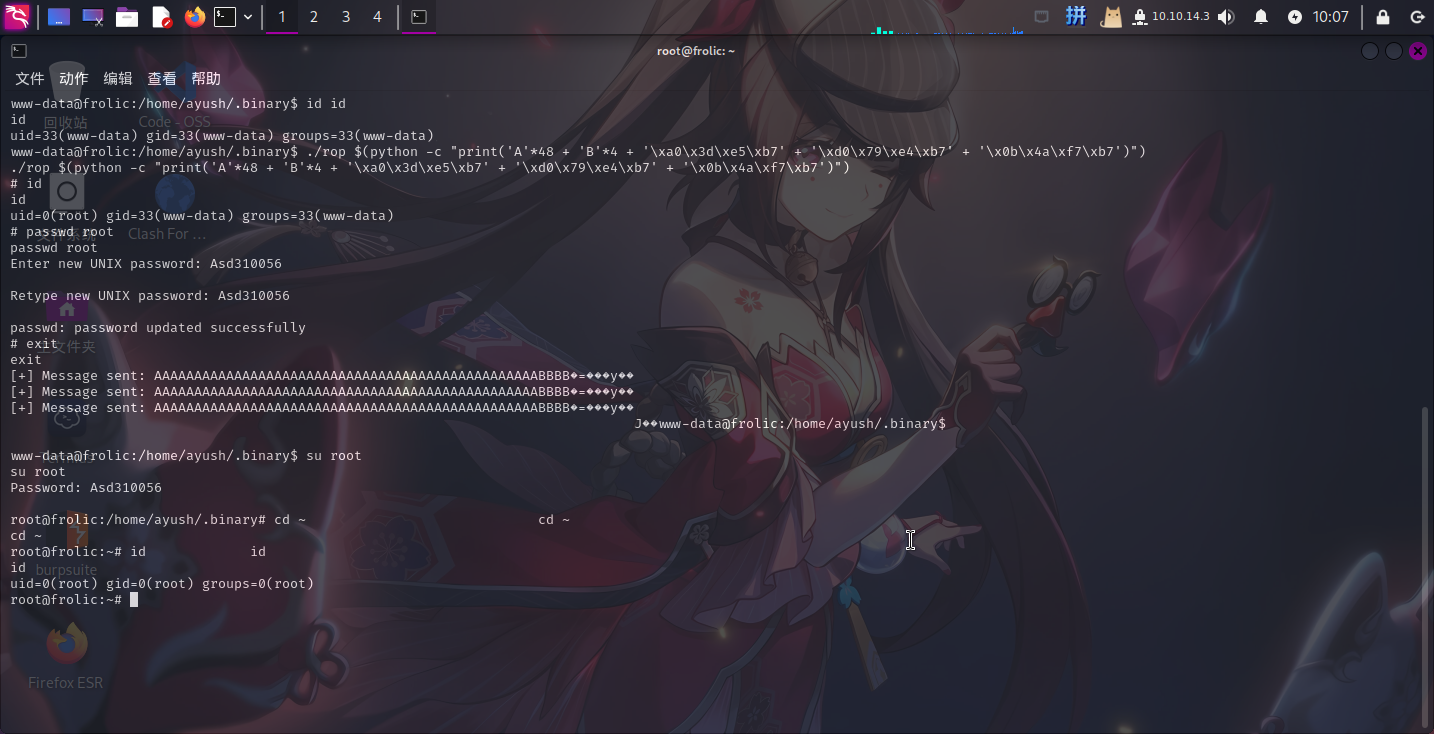Open the 文件 (File) menu
1434x734 pixels.
[x=30, y=79]
